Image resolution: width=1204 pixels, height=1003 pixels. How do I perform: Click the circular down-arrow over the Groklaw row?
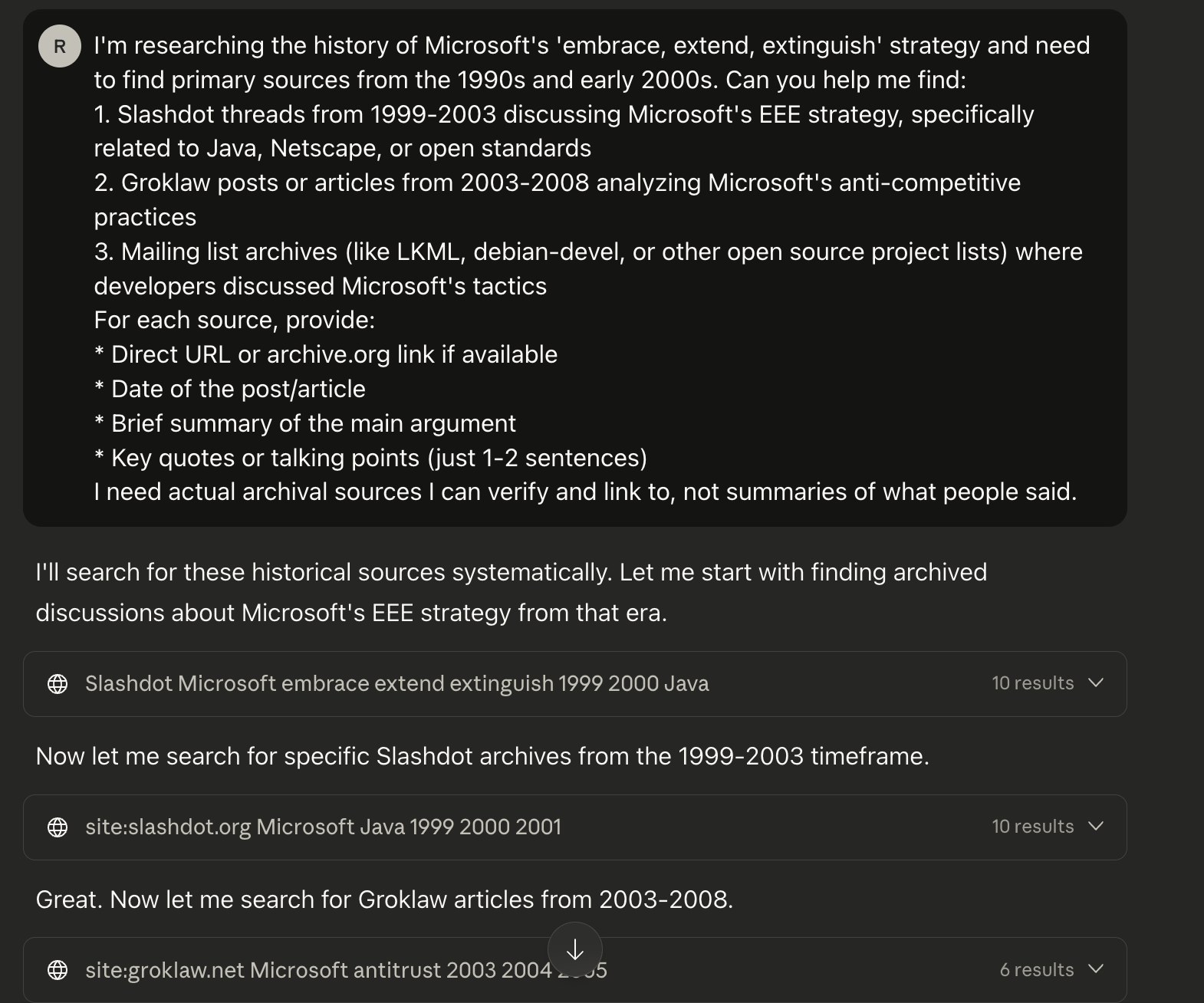[x=575, y=949]
